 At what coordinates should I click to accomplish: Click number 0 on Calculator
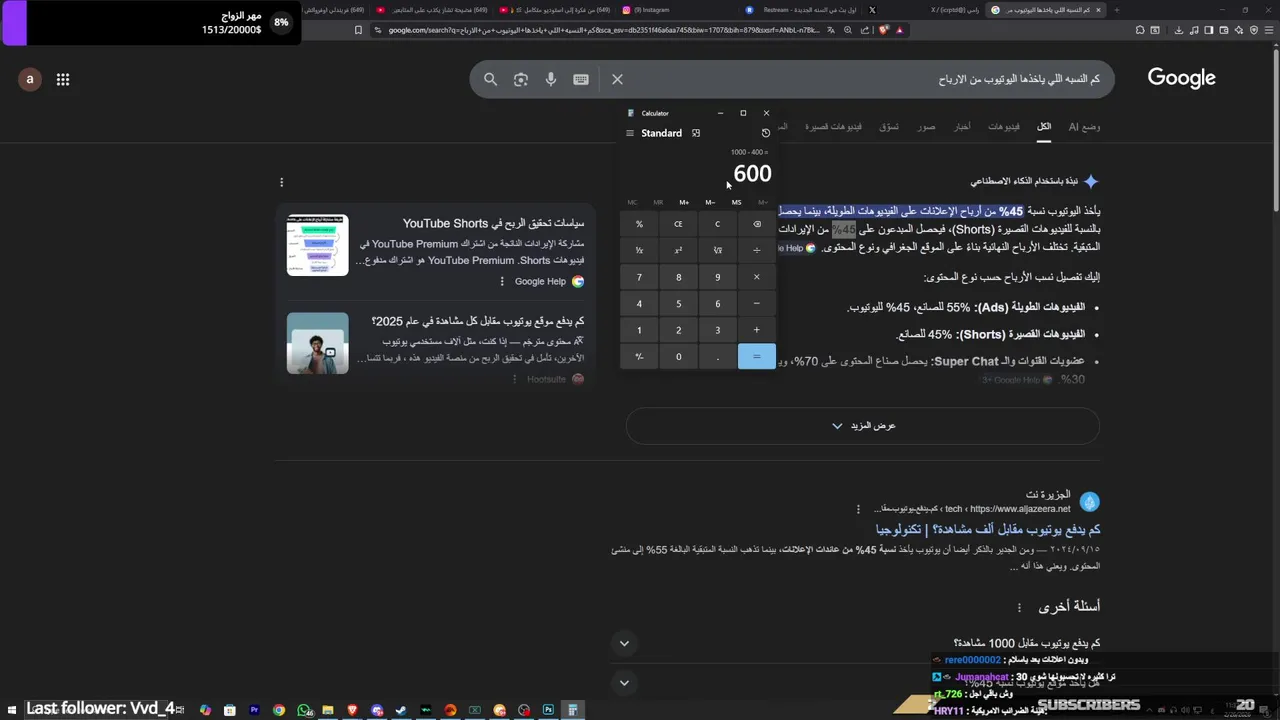point(678,356)
